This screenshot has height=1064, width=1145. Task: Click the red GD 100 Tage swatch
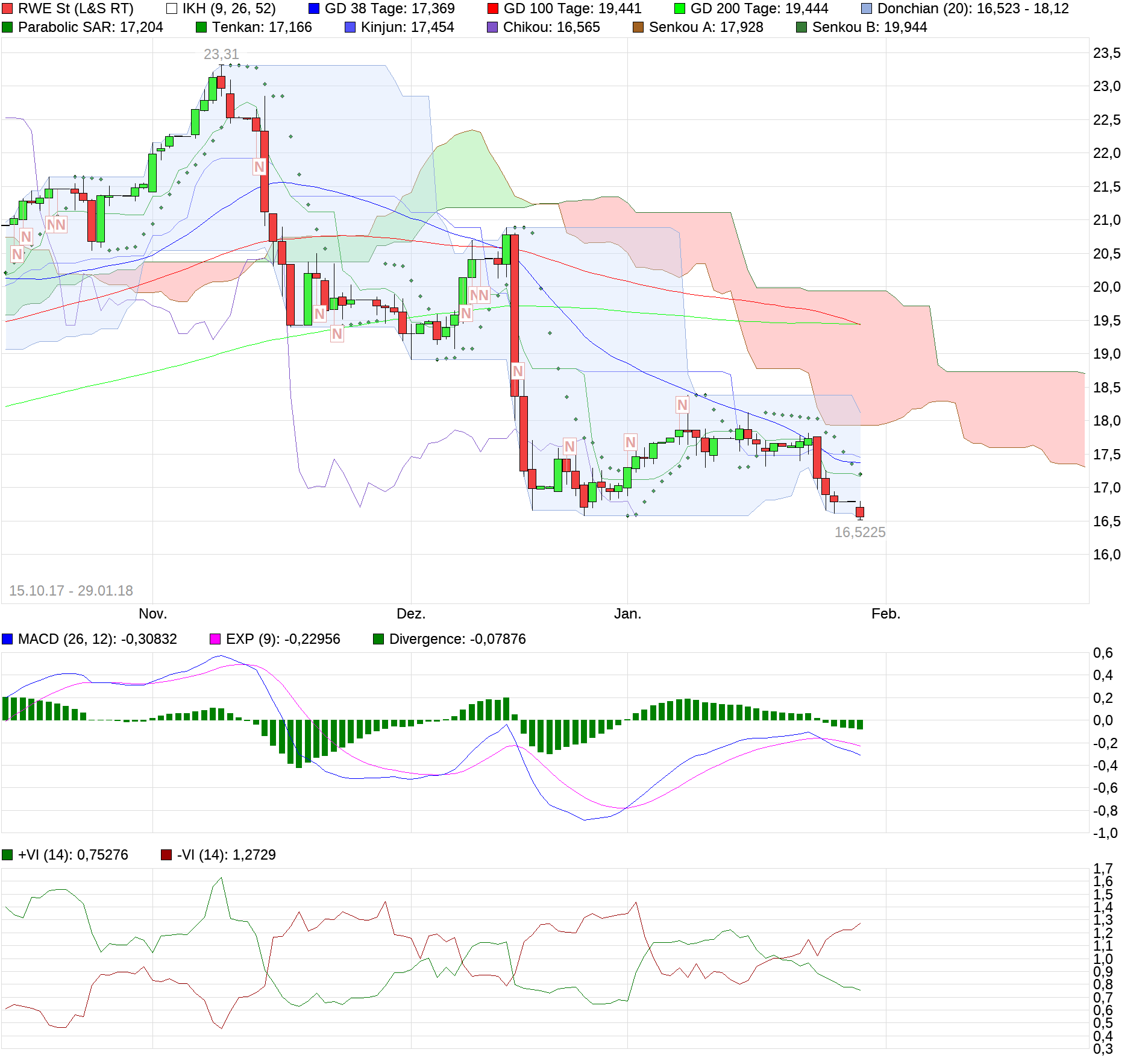[x=493, y=8]
